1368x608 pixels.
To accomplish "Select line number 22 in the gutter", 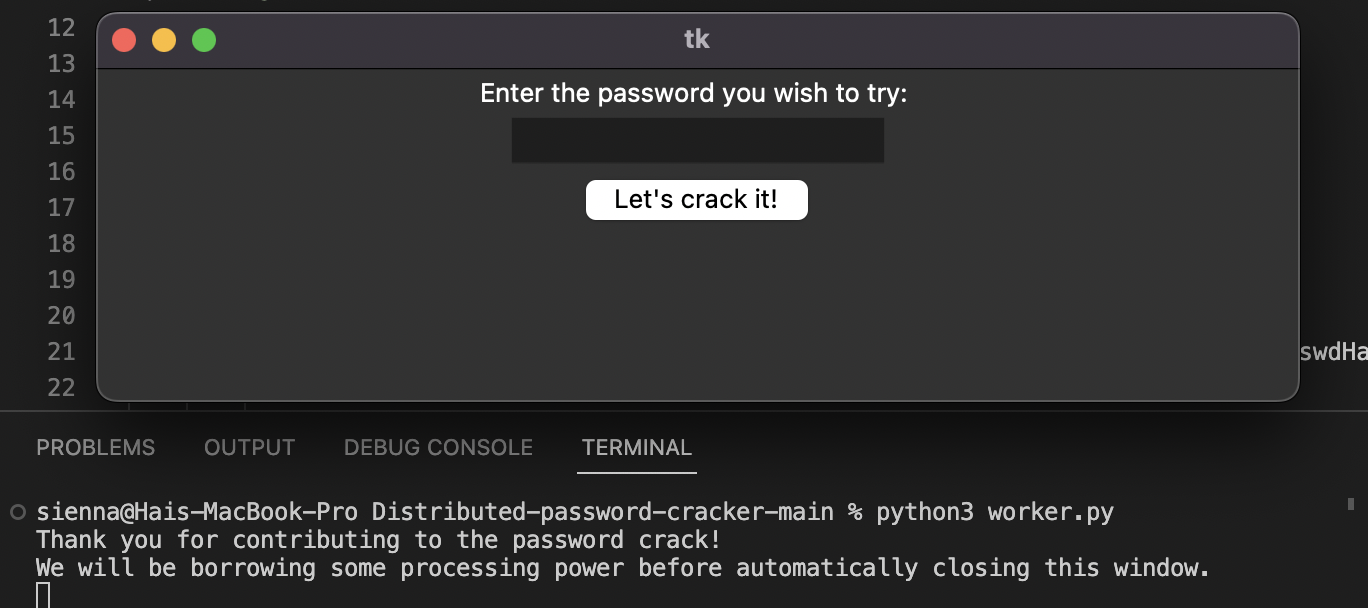I will coord(62,387).
